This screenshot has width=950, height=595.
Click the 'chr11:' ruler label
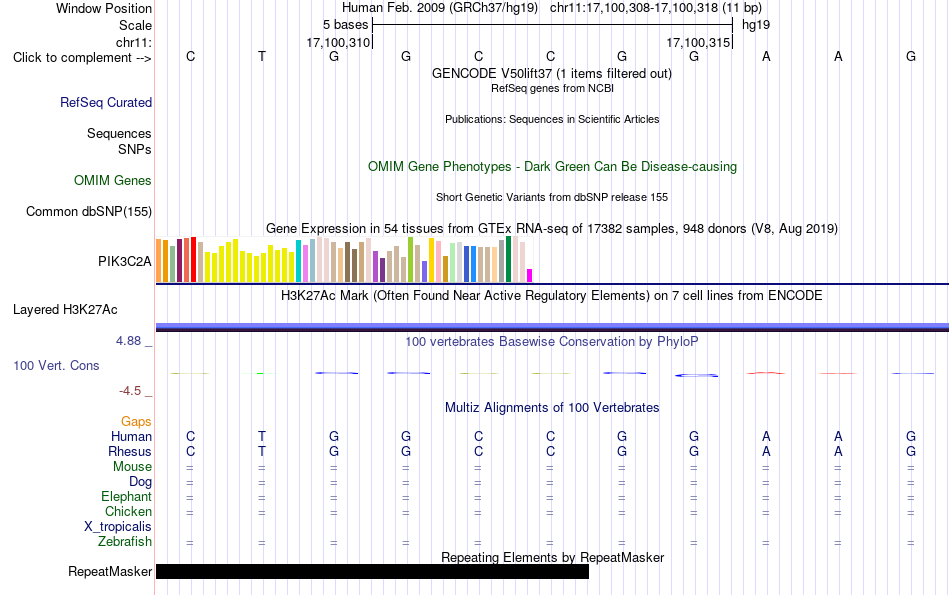(134, 42)
